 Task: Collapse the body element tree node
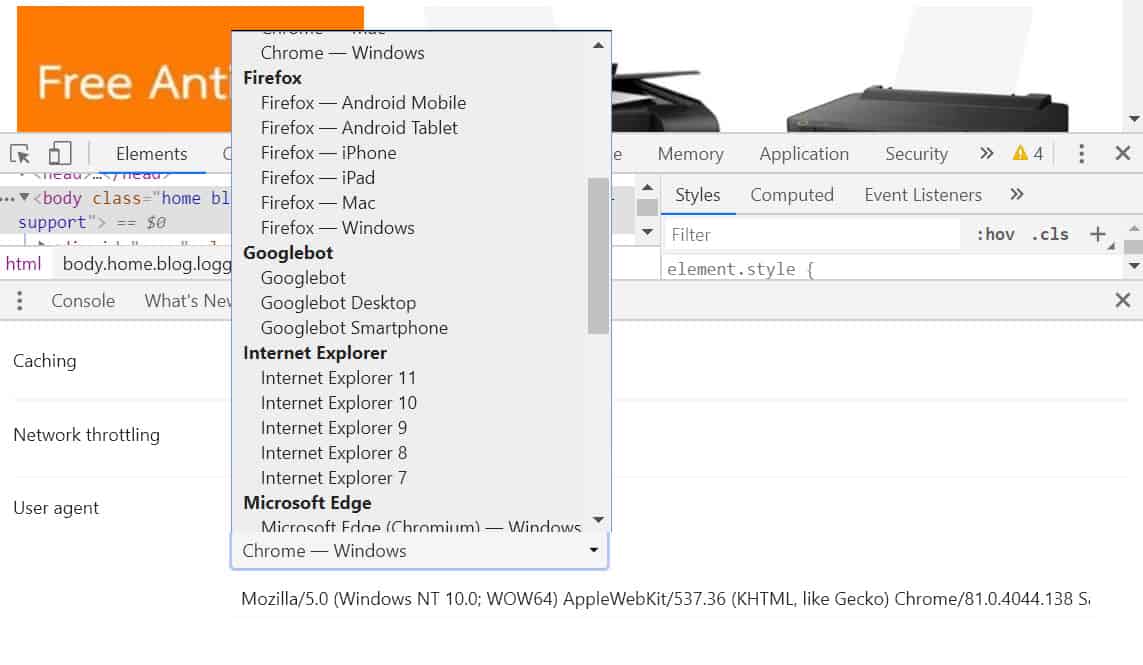point(25,197)
